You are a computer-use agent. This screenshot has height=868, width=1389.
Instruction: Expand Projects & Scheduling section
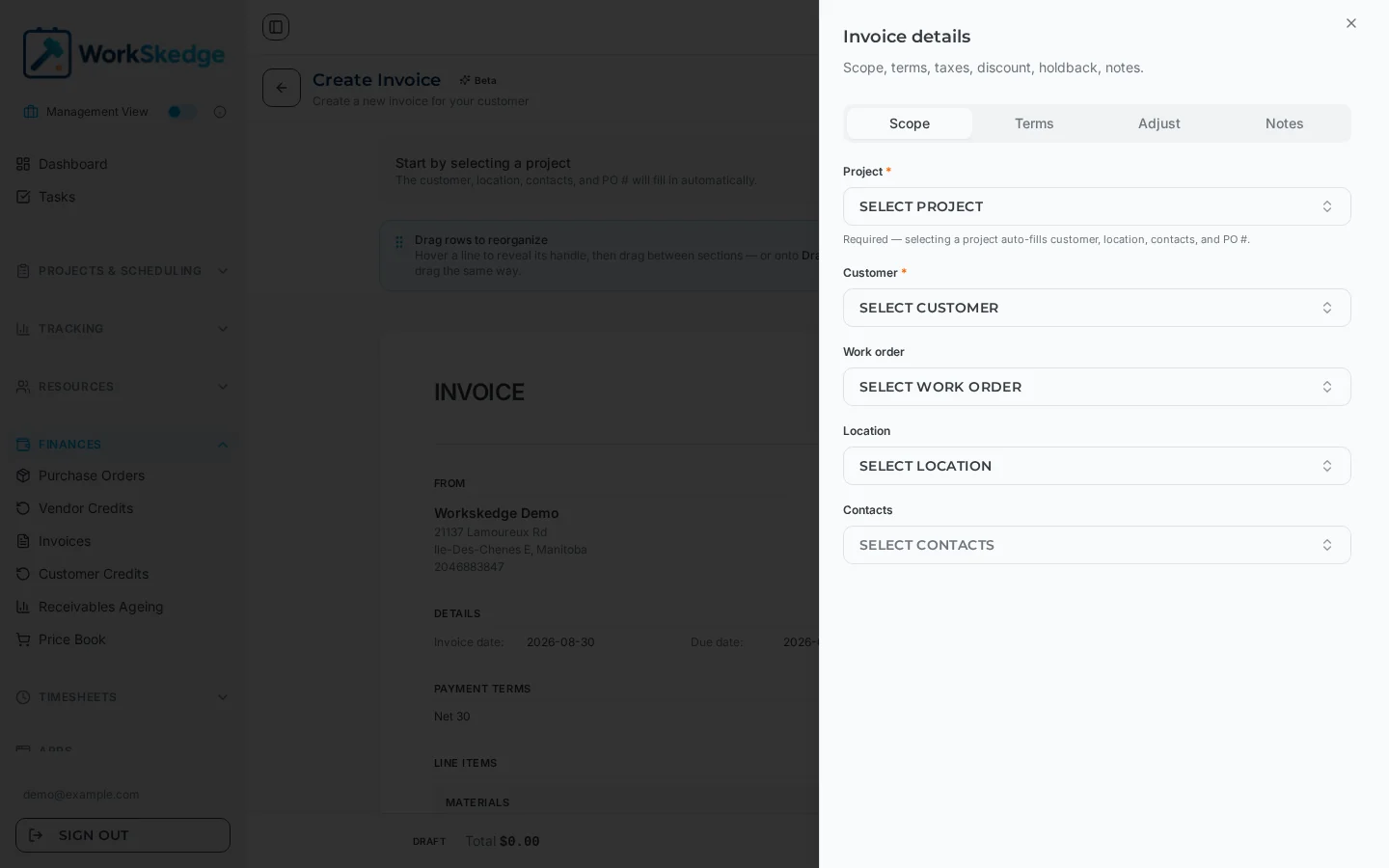tap(123, 271)
